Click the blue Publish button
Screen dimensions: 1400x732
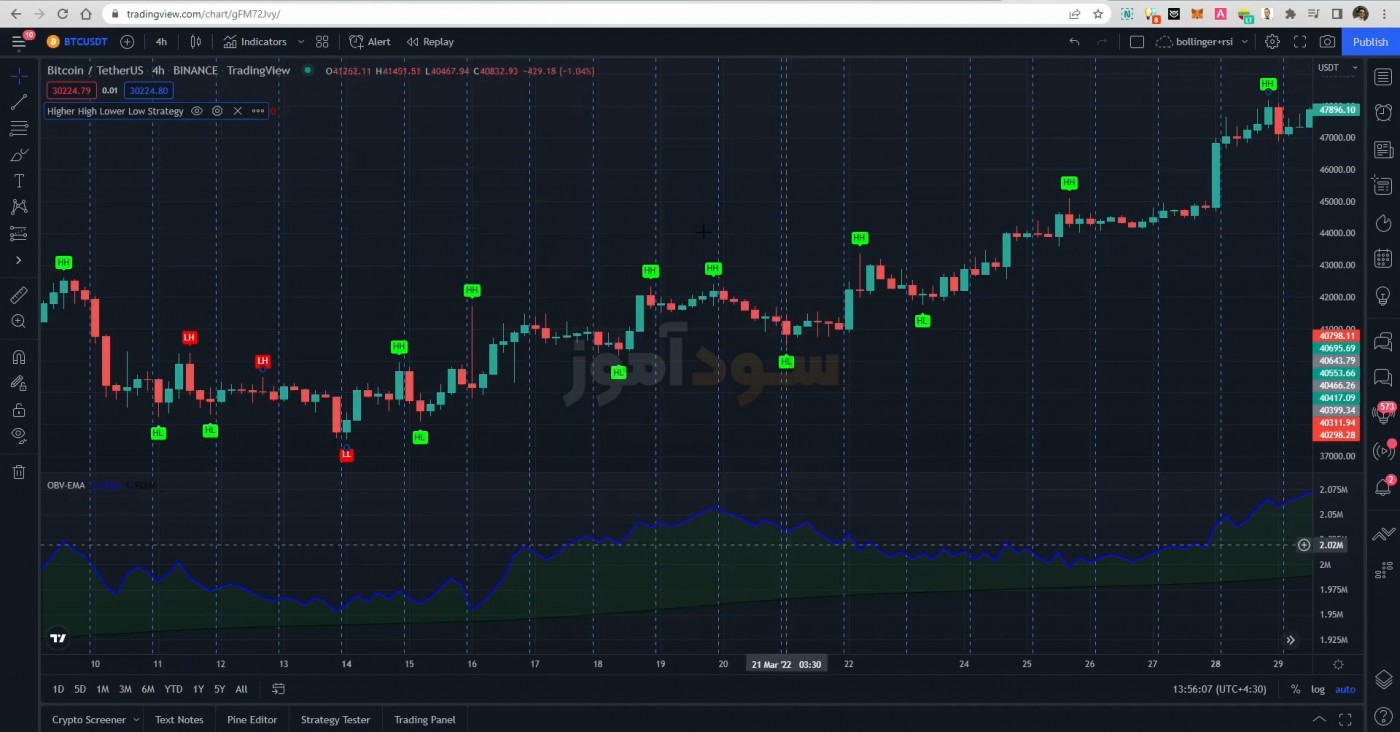pyautogui.click(x=1370, y=42)
